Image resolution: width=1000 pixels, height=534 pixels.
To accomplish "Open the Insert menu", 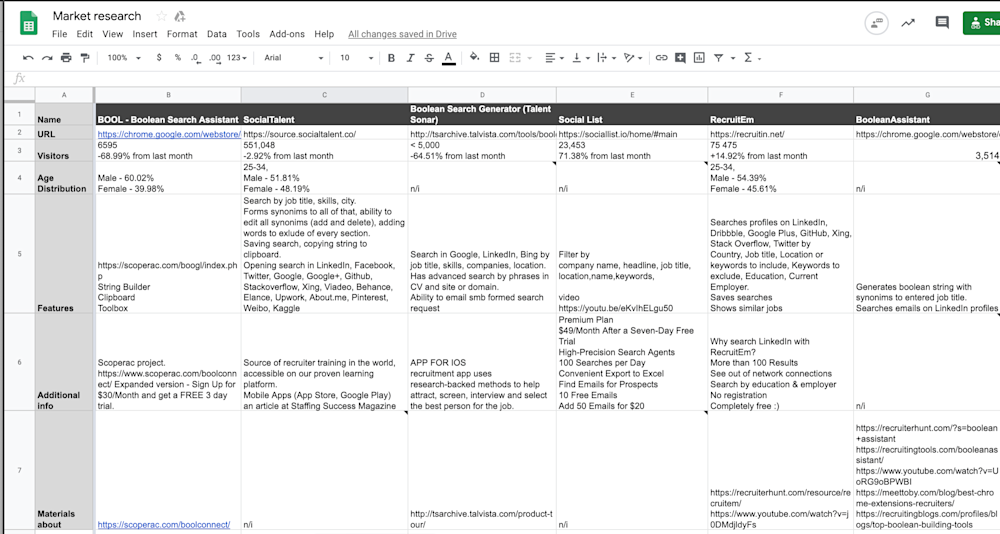I will 145,34.
